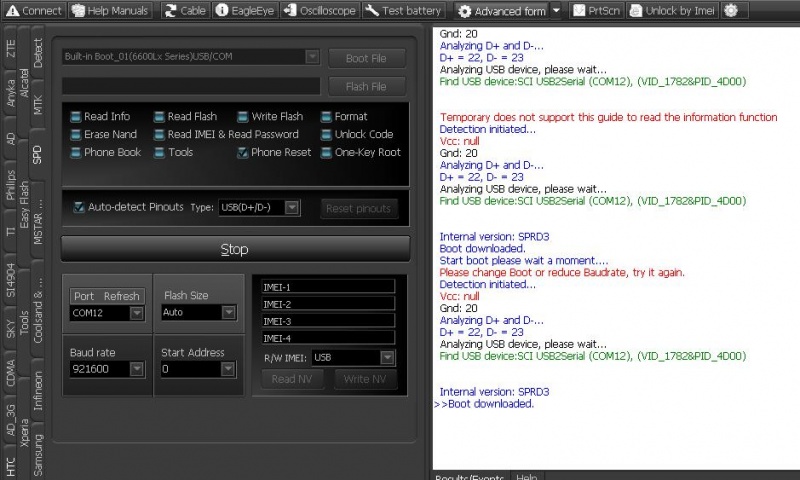Screen dimensions: 800x480
Task: Click into the IMEI-1 input field
Action: point(327,287)
